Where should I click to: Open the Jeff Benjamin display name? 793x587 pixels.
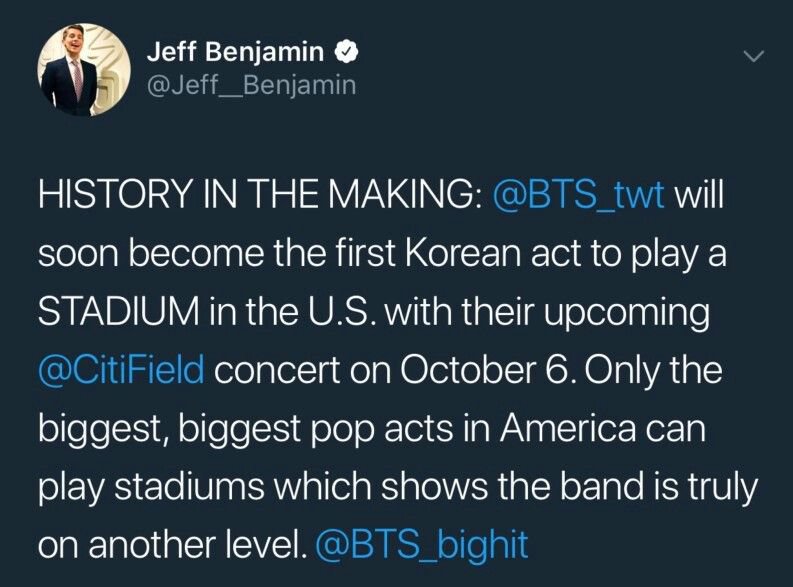pyautogui.click(x=235, y=52)
